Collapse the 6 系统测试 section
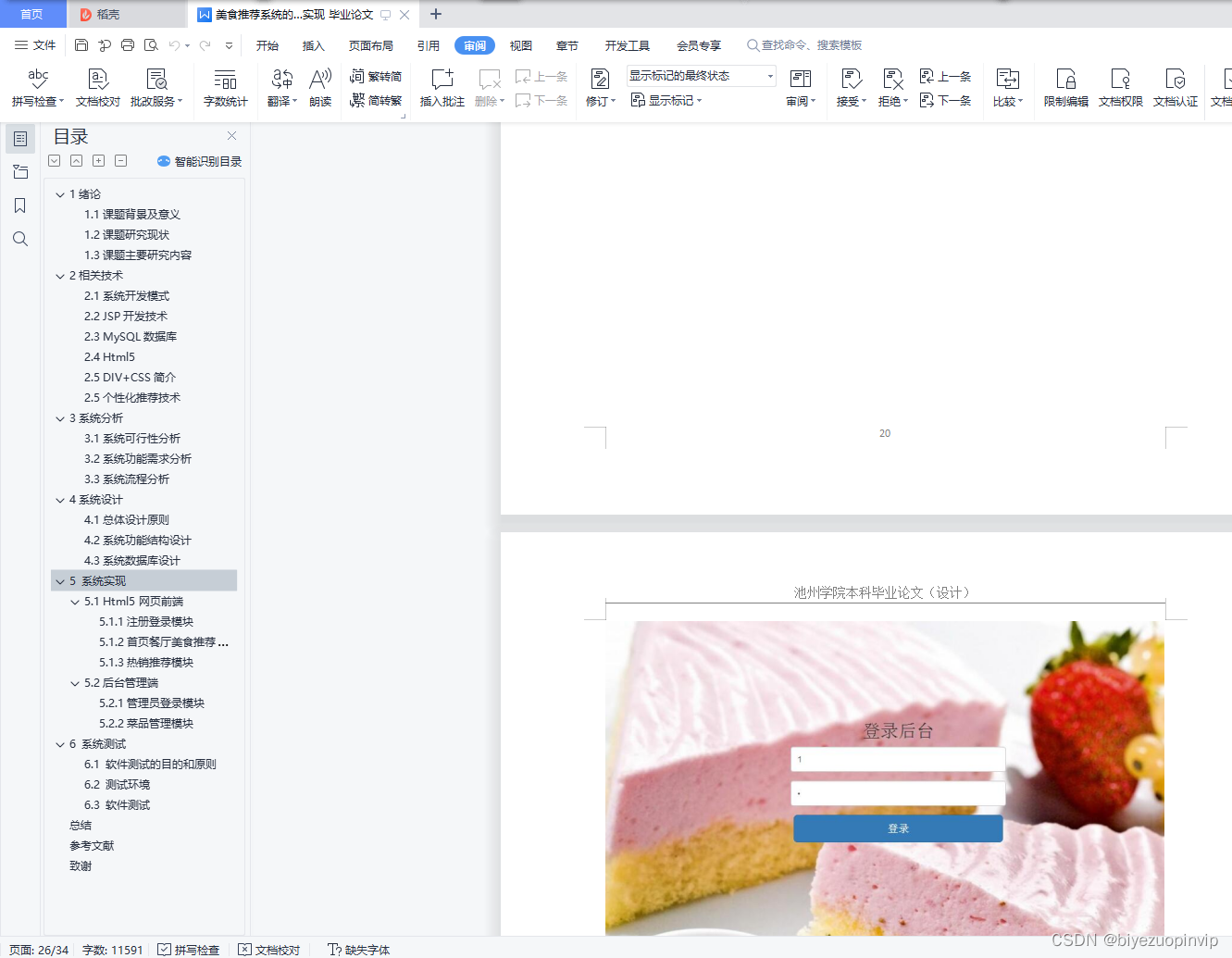The width and height of the screenshot is (1232, 958). 60,744
